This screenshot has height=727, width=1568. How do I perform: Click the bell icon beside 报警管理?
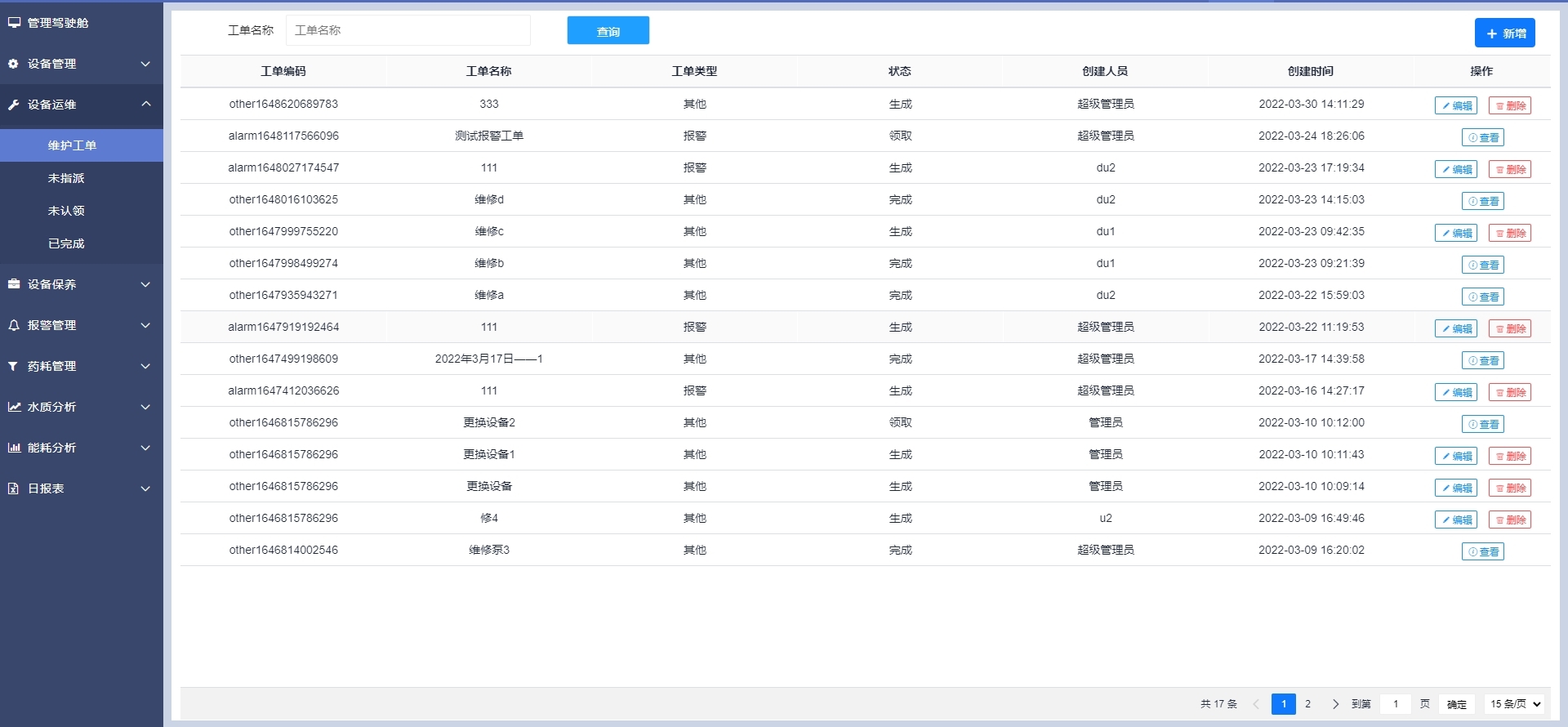(14, 325)
